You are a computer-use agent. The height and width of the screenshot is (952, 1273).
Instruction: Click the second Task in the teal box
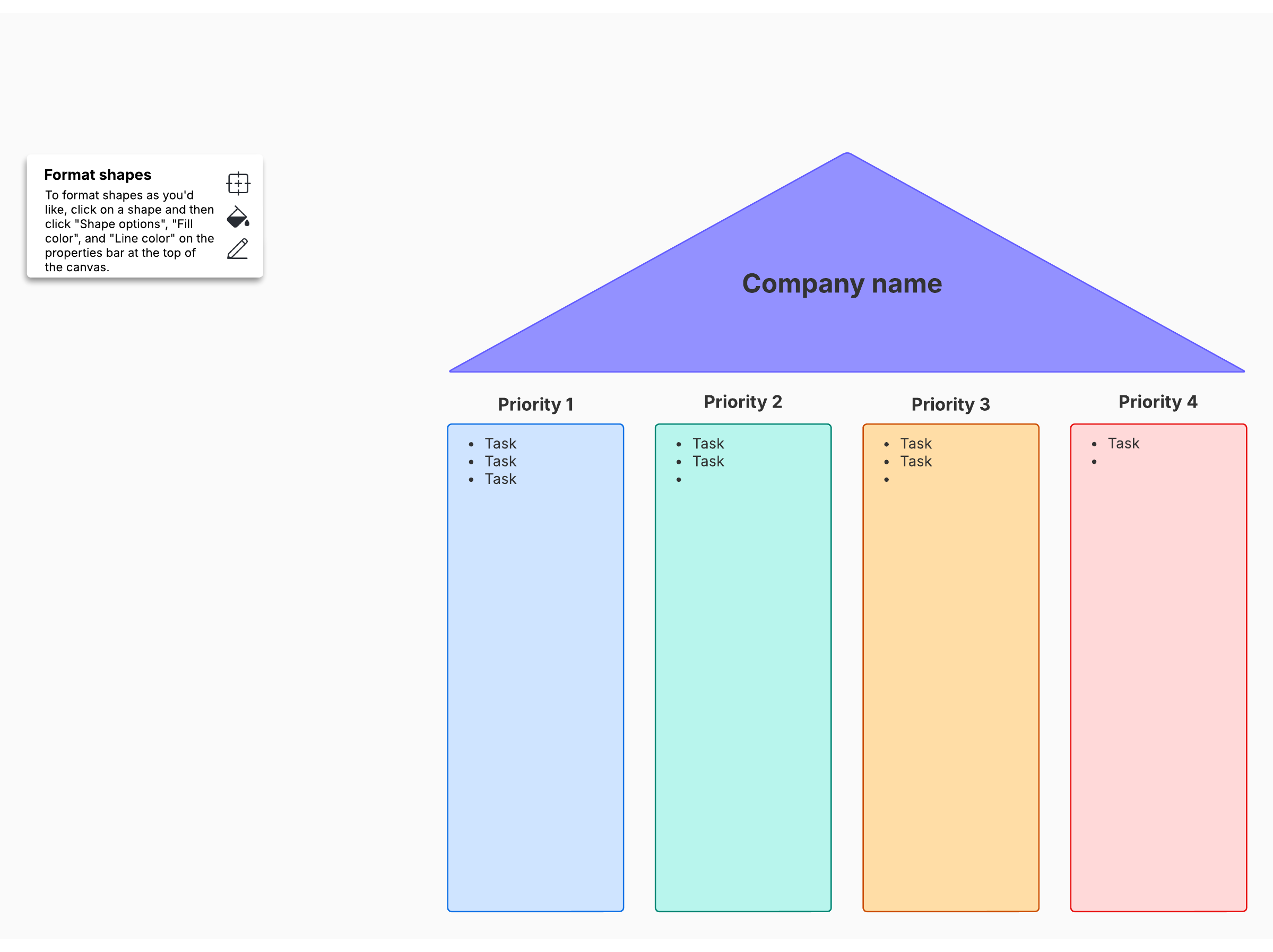[708, 462]
